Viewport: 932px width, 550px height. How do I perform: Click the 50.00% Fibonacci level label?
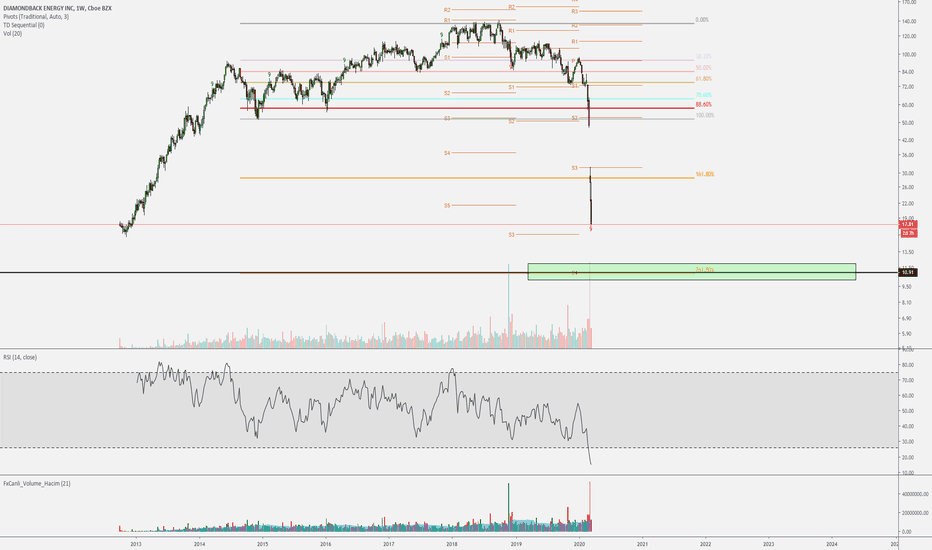tap(704, 68)
